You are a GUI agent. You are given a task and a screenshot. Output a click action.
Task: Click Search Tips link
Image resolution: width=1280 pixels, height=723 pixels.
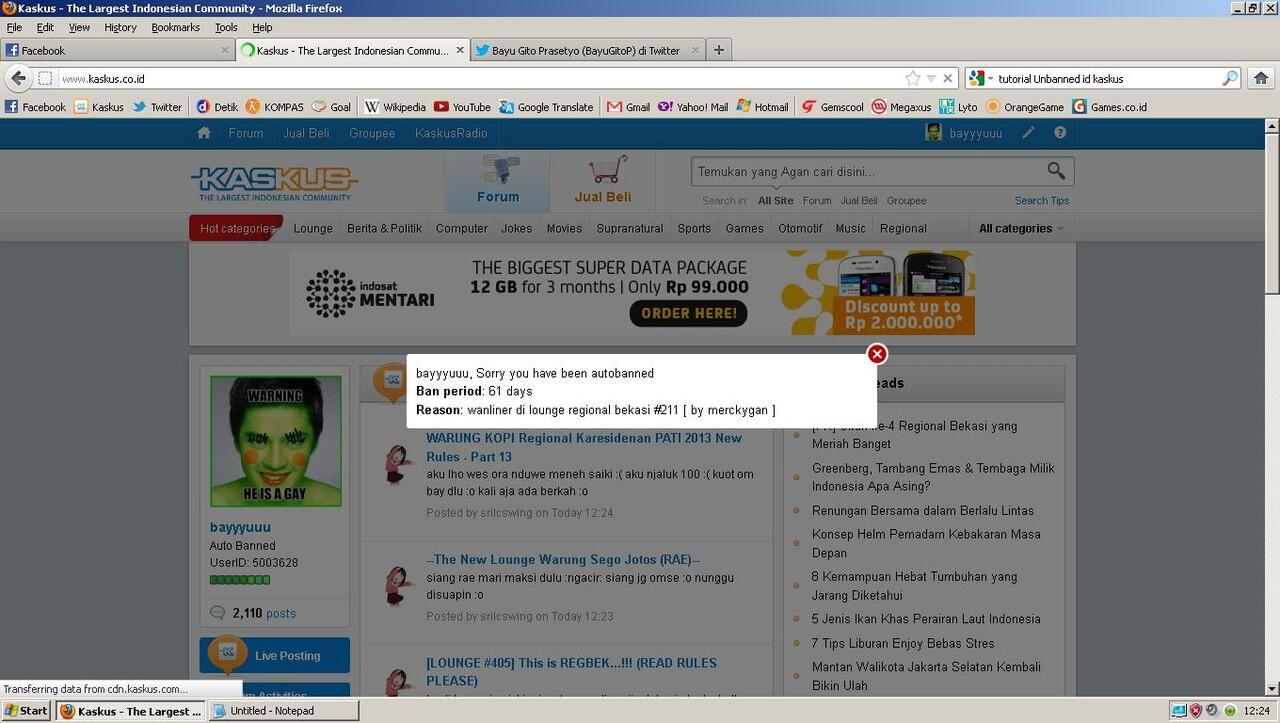click(1041, 200)
